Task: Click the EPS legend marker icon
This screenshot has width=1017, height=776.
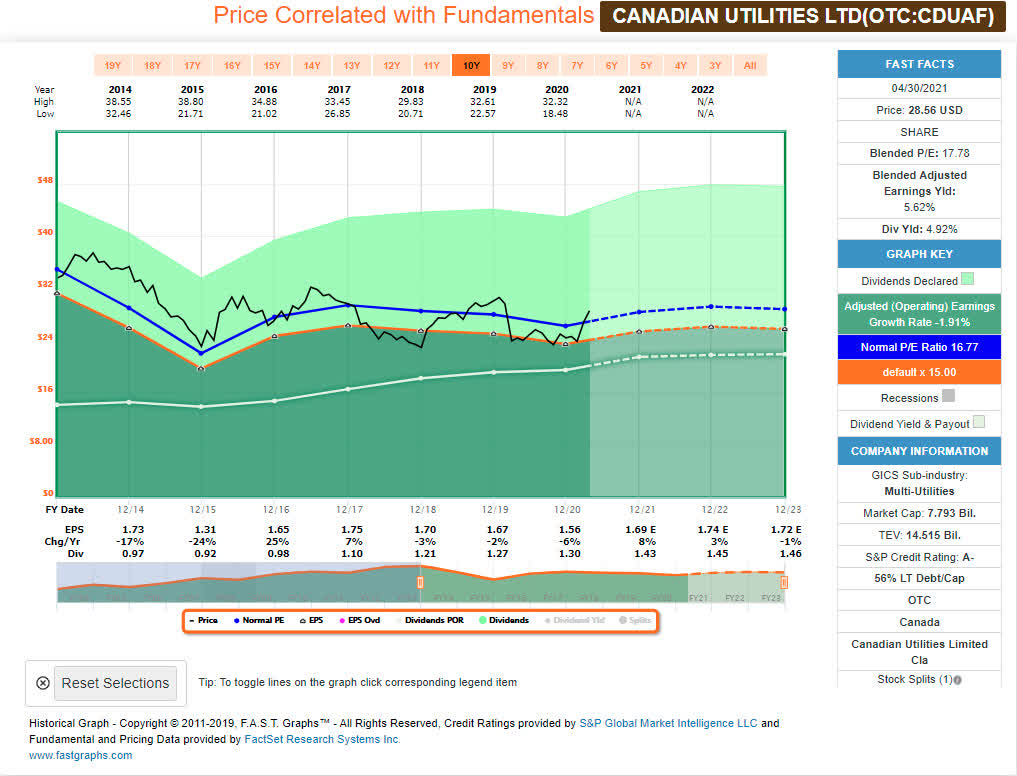Action: point(305,620)
